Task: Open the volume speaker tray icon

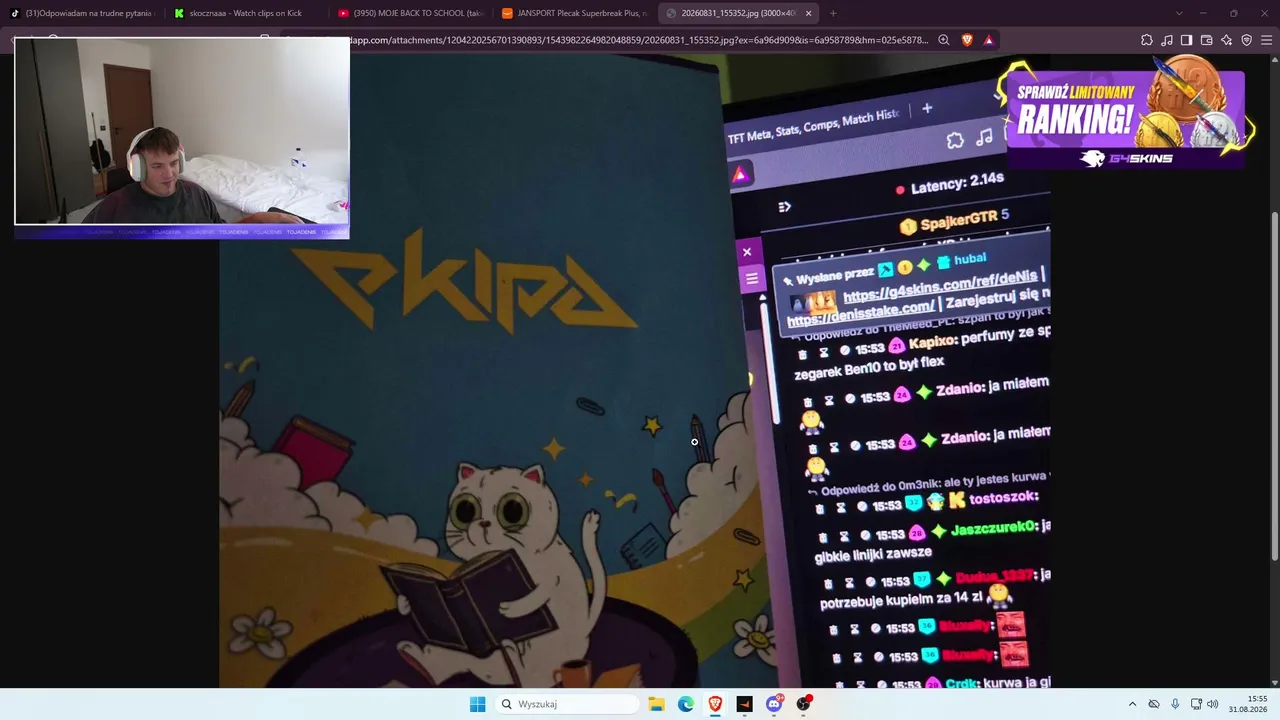Action: [1212, 704]
